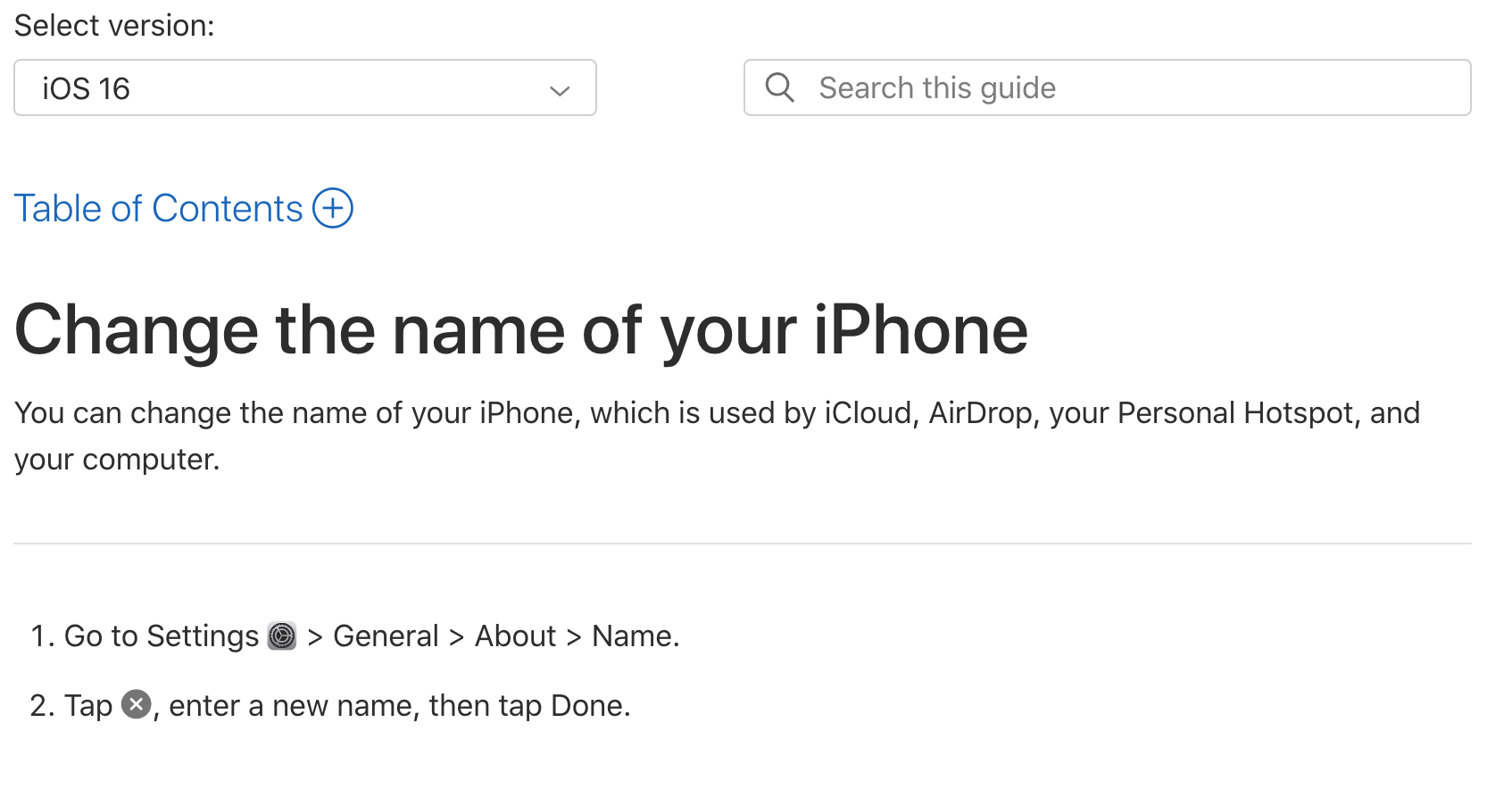
Task: Click the text 'Name.' in step 1
Action: (x=636, y=636)
